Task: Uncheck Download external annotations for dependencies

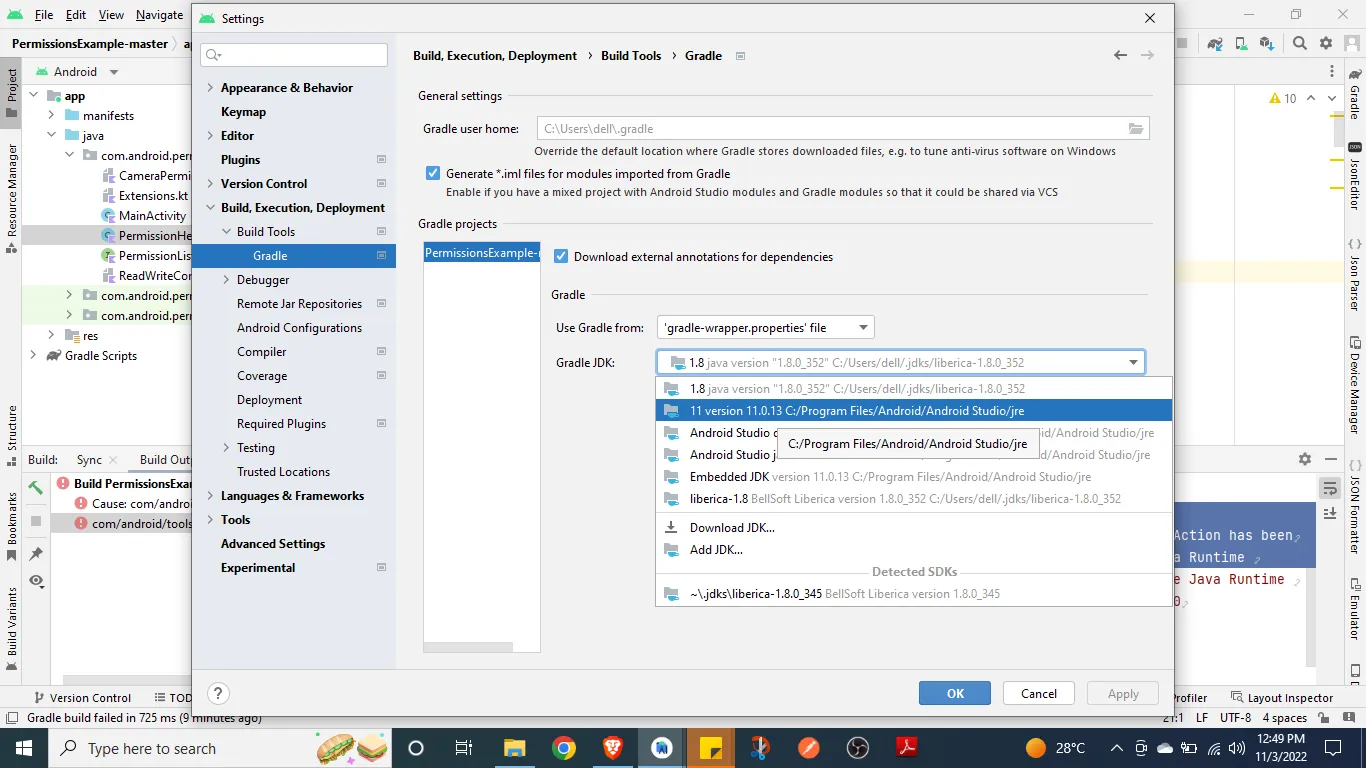Action: point(561,256)
